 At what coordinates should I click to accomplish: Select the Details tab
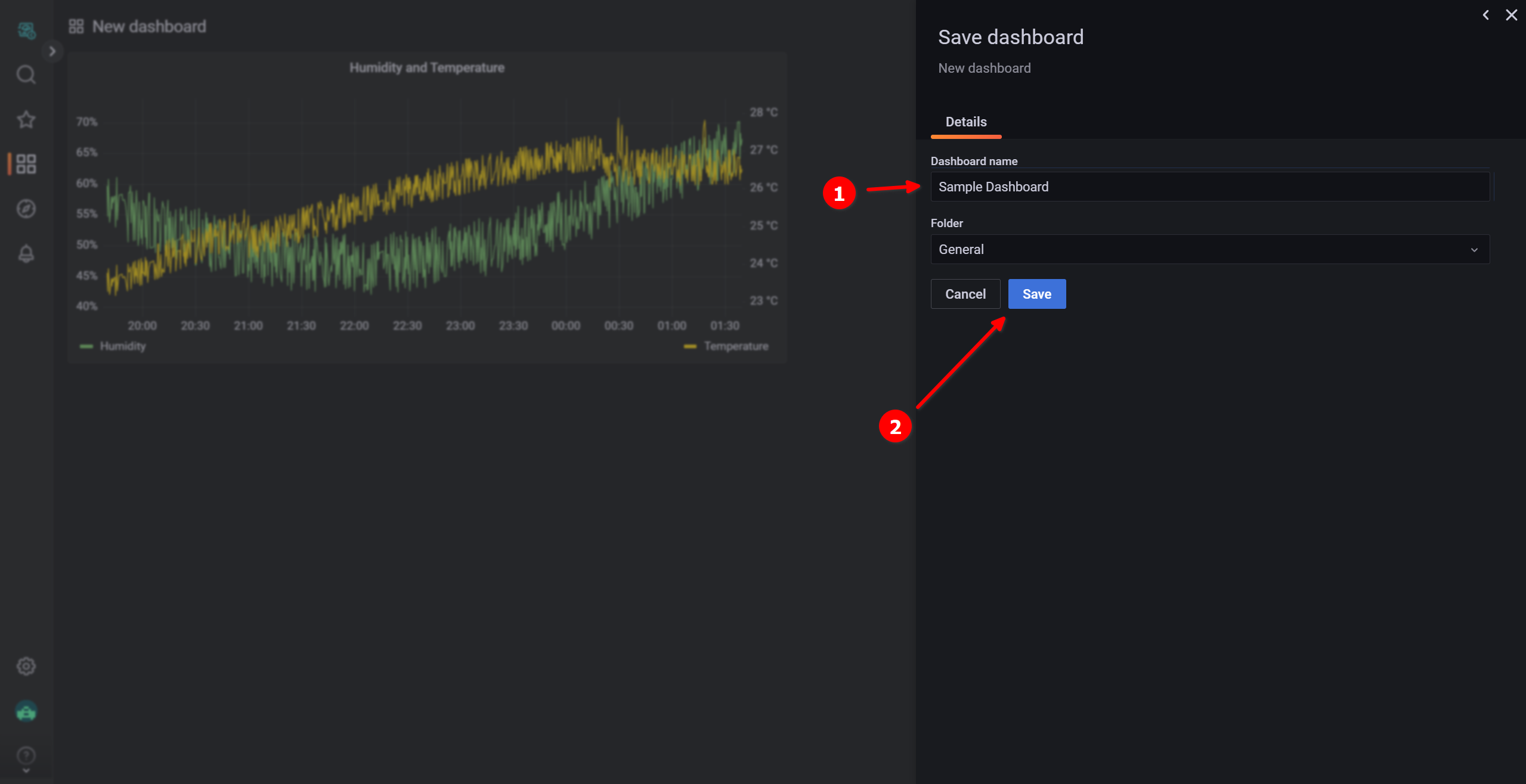pyautogui.click(x=966, y=122)
